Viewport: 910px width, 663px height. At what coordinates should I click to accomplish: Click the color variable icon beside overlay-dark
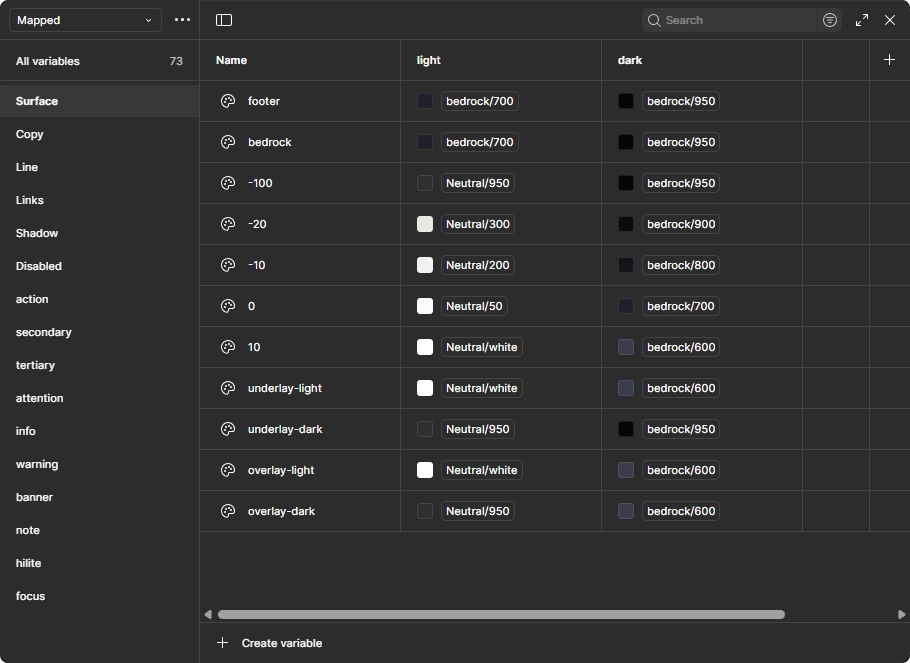(227, 511)
